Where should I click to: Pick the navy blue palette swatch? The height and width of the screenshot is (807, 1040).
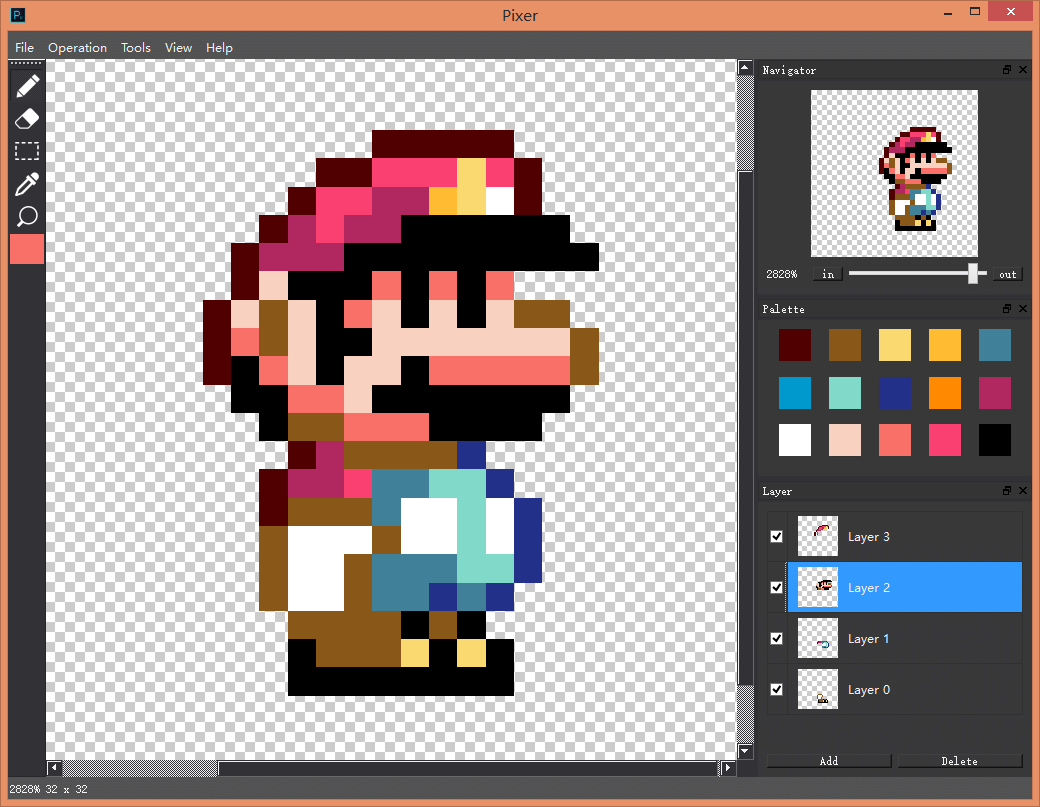(x=895, y=393)
